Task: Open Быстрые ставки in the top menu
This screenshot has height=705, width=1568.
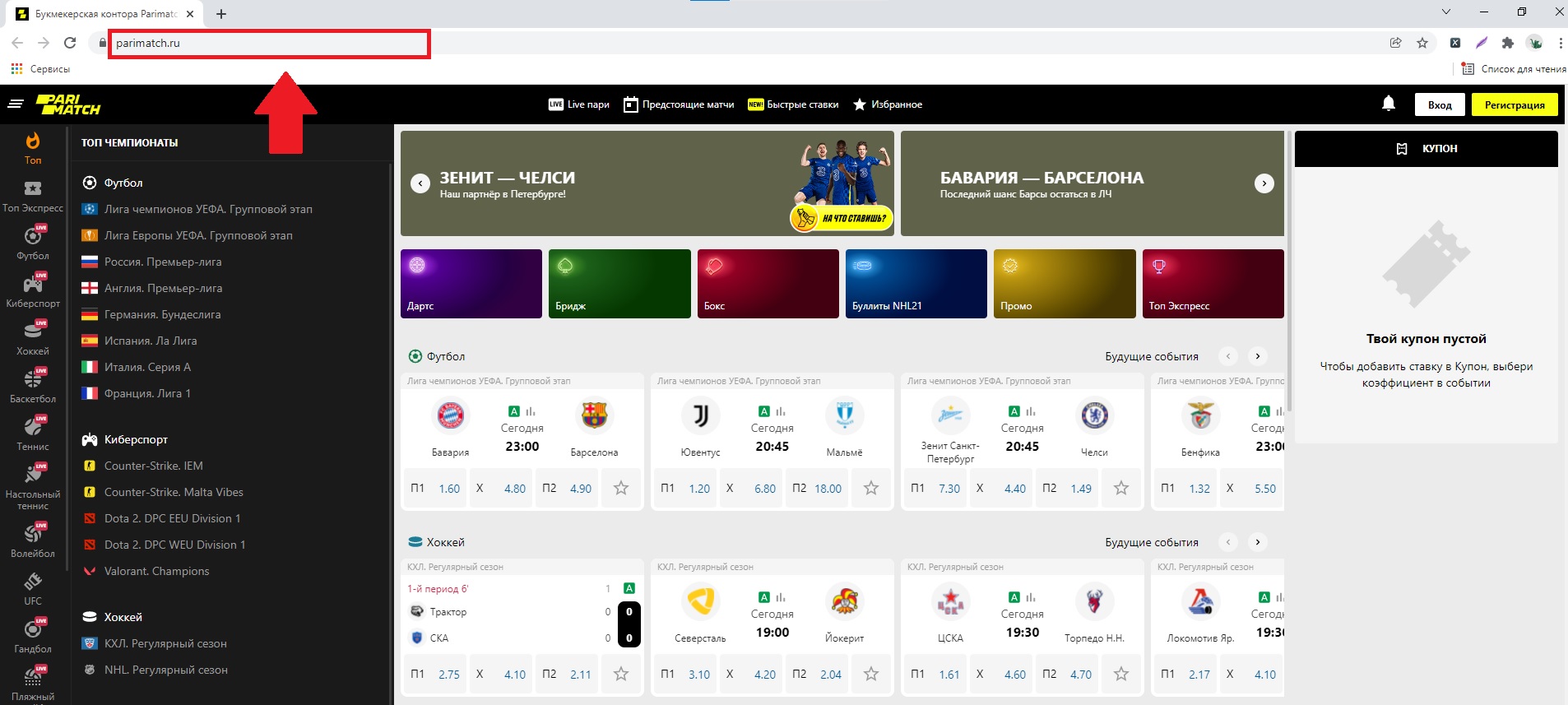Action: pyautogui.click(x=793, y=104)
